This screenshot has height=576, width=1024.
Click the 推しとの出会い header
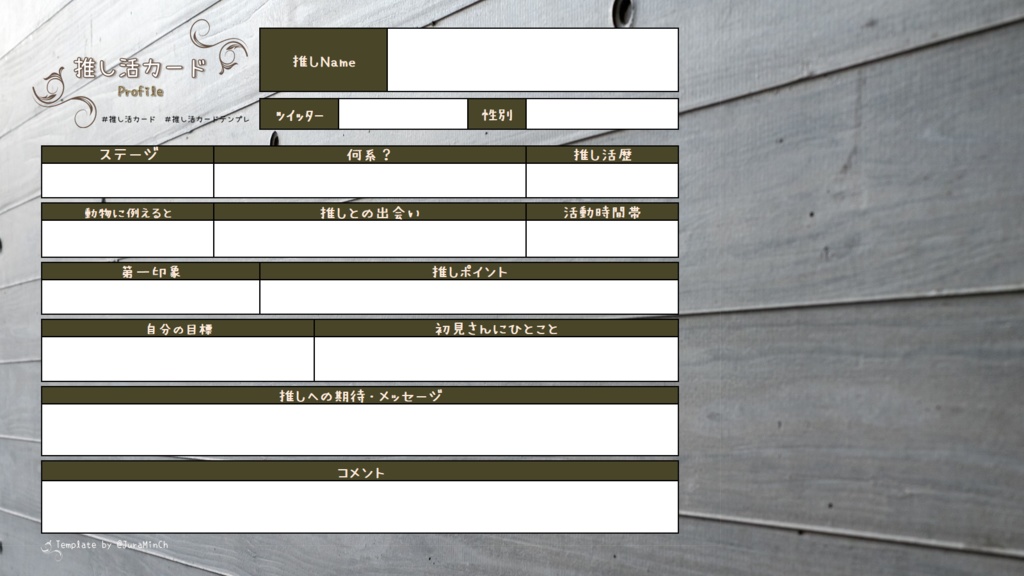click(370, 212)
